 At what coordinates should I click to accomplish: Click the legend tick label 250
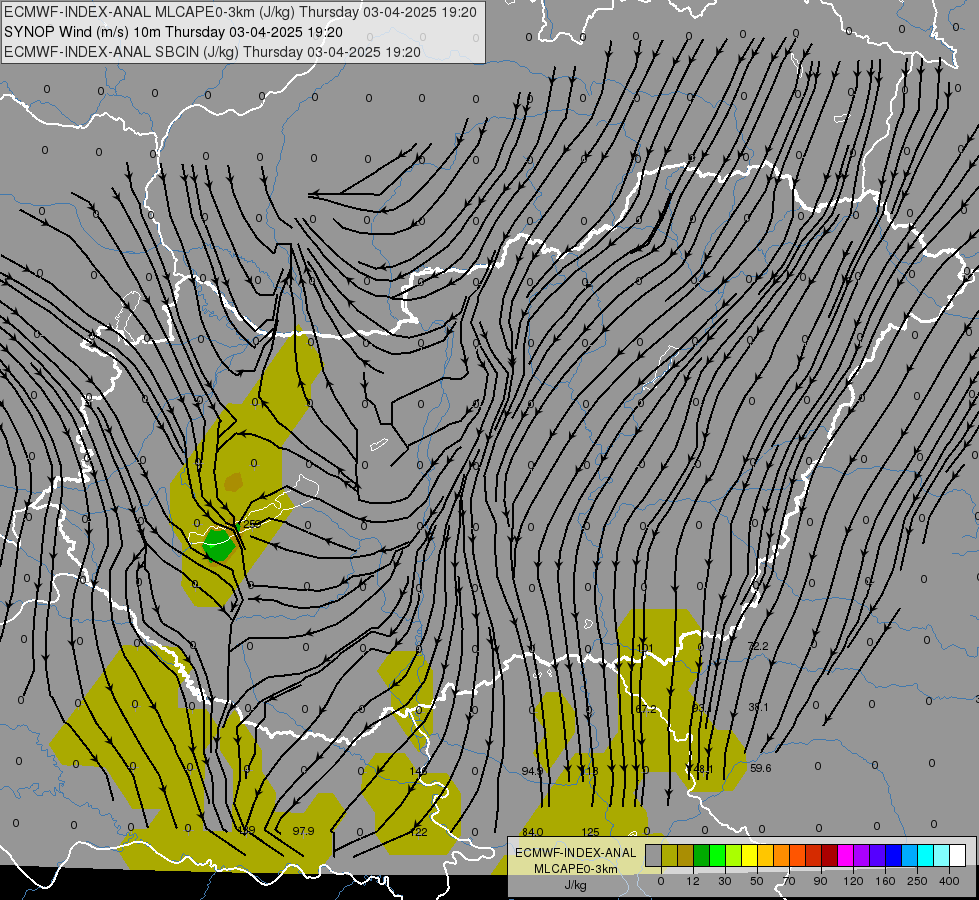point(917,881)
